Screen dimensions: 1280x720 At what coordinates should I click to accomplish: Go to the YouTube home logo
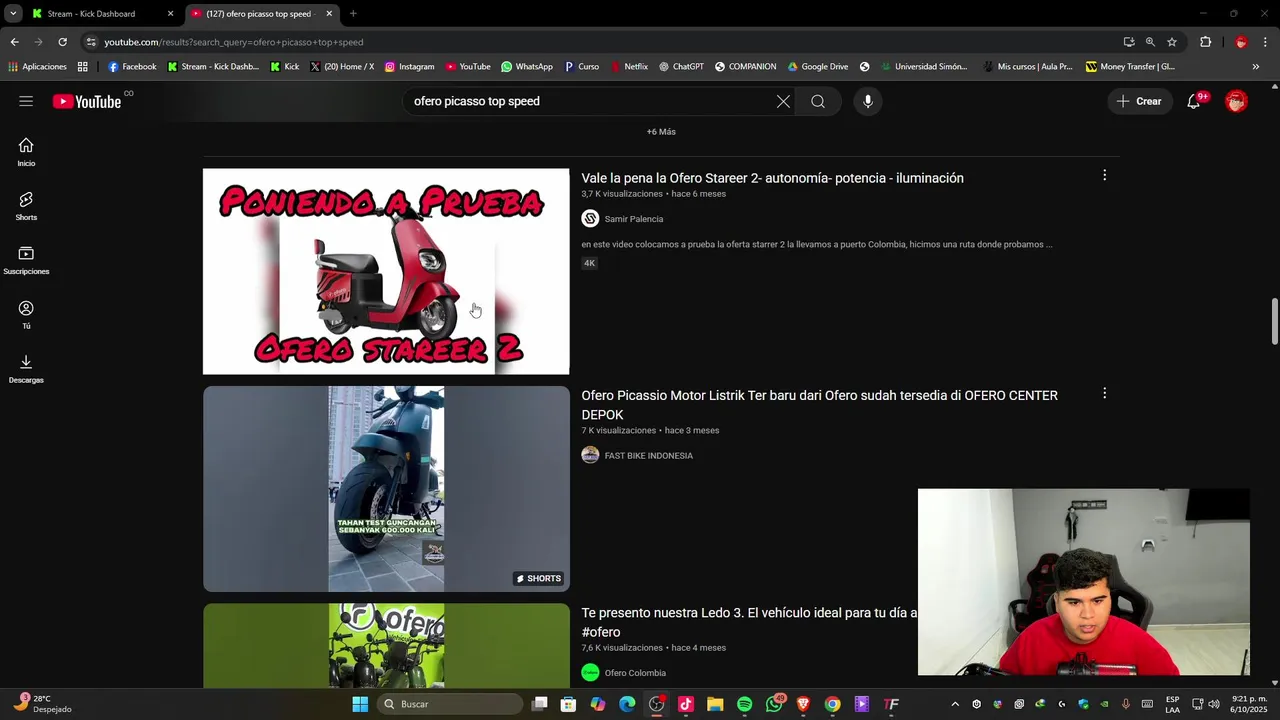[87, 101]
